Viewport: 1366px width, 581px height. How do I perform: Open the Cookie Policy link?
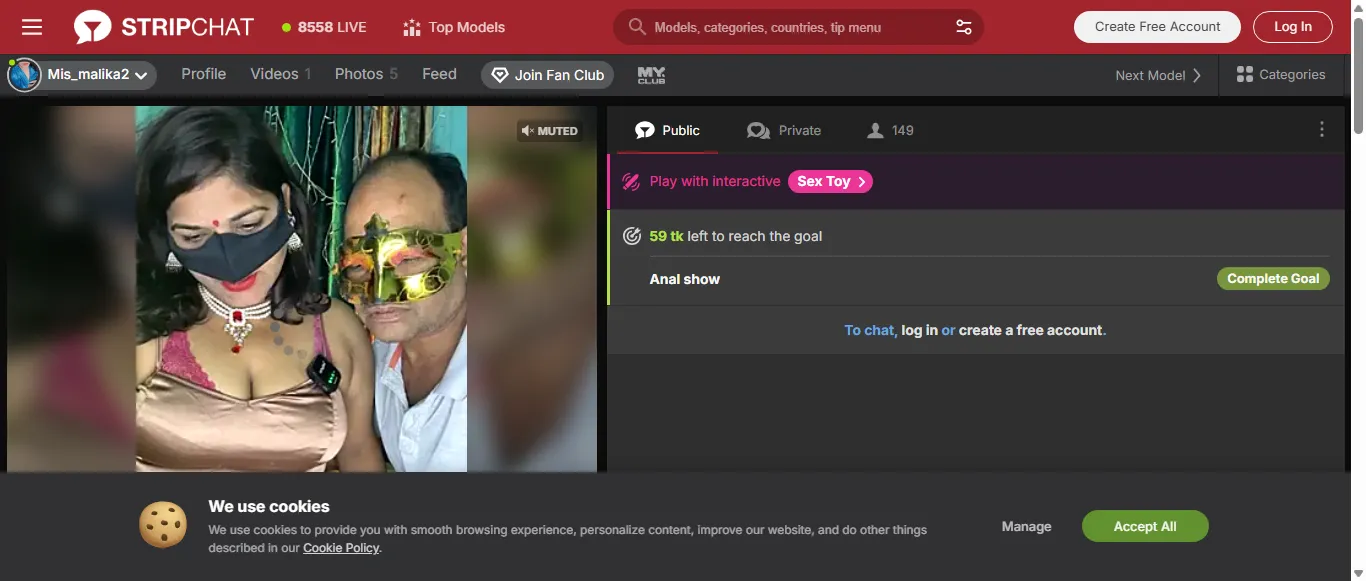340,548
